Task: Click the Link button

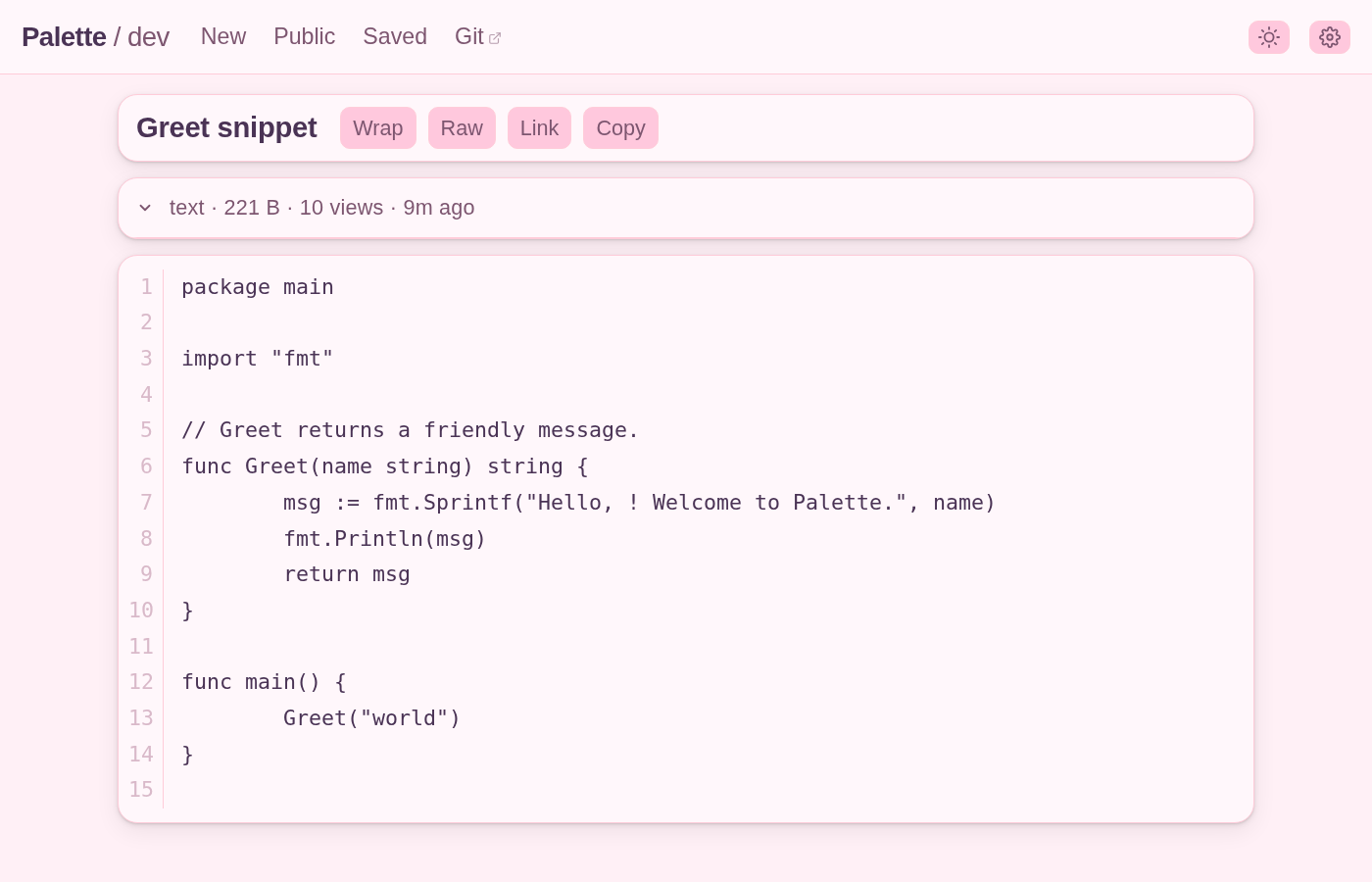Action: point(539,128)
